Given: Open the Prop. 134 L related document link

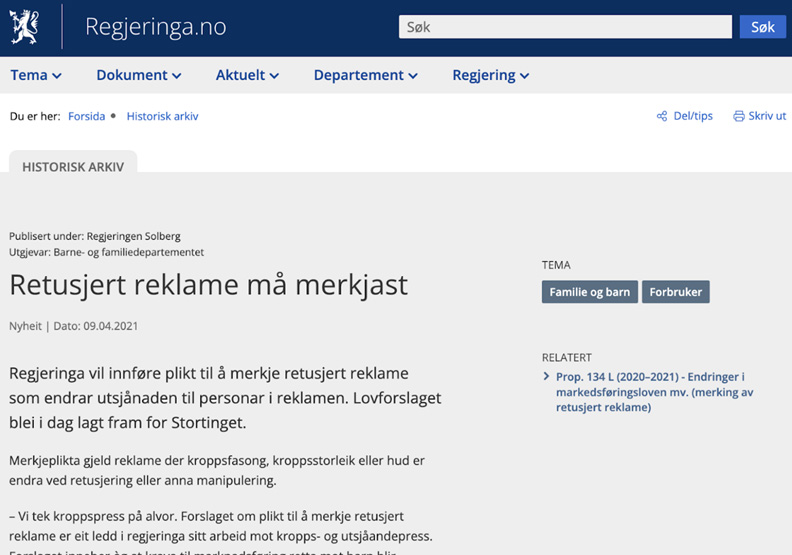Looking at the screenshot, I should click(x=650, y=392).
